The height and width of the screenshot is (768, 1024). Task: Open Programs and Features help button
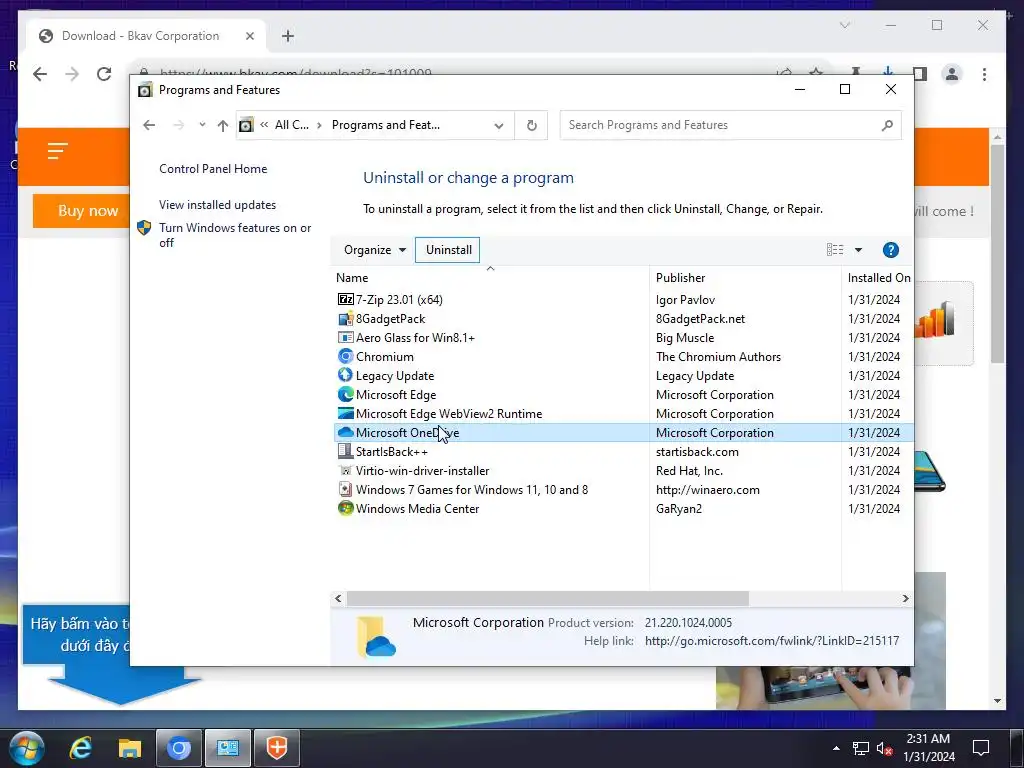pos(891,249)
